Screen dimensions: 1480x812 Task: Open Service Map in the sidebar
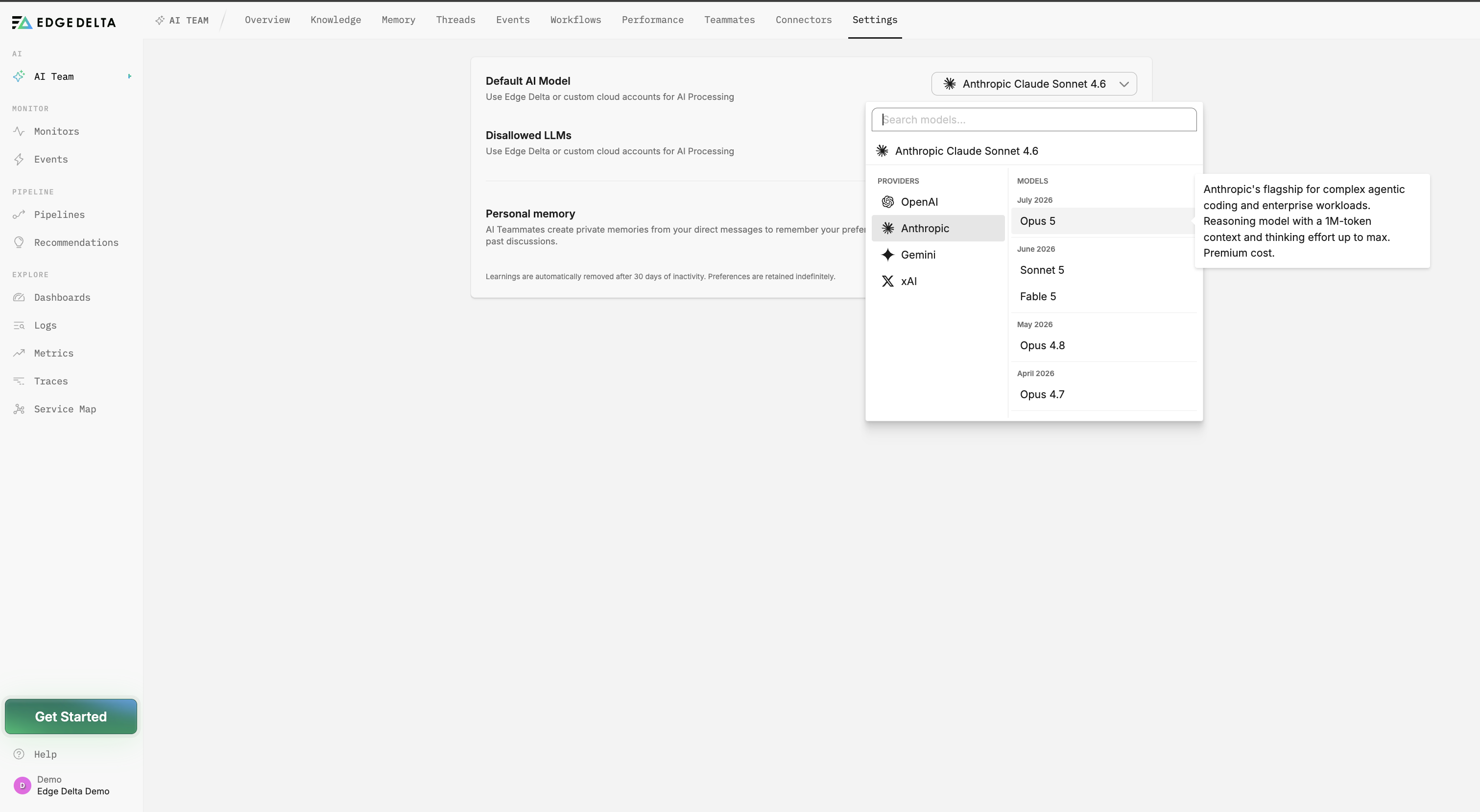pos(65,409)
